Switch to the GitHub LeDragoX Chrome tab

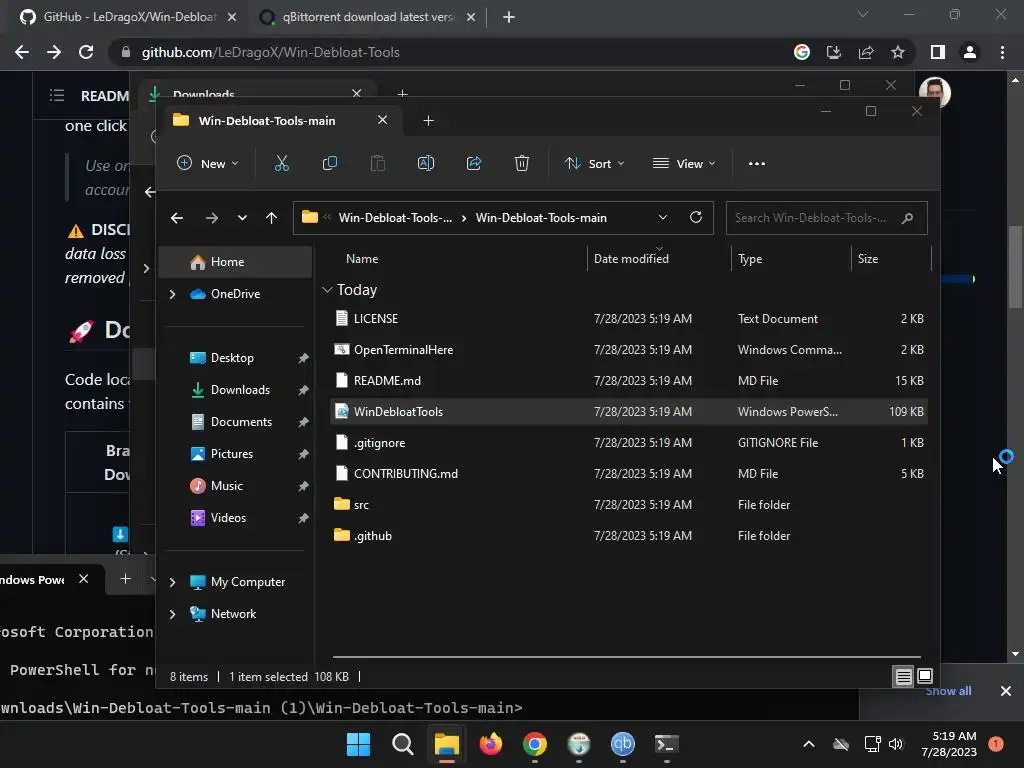tap(129, 17)
